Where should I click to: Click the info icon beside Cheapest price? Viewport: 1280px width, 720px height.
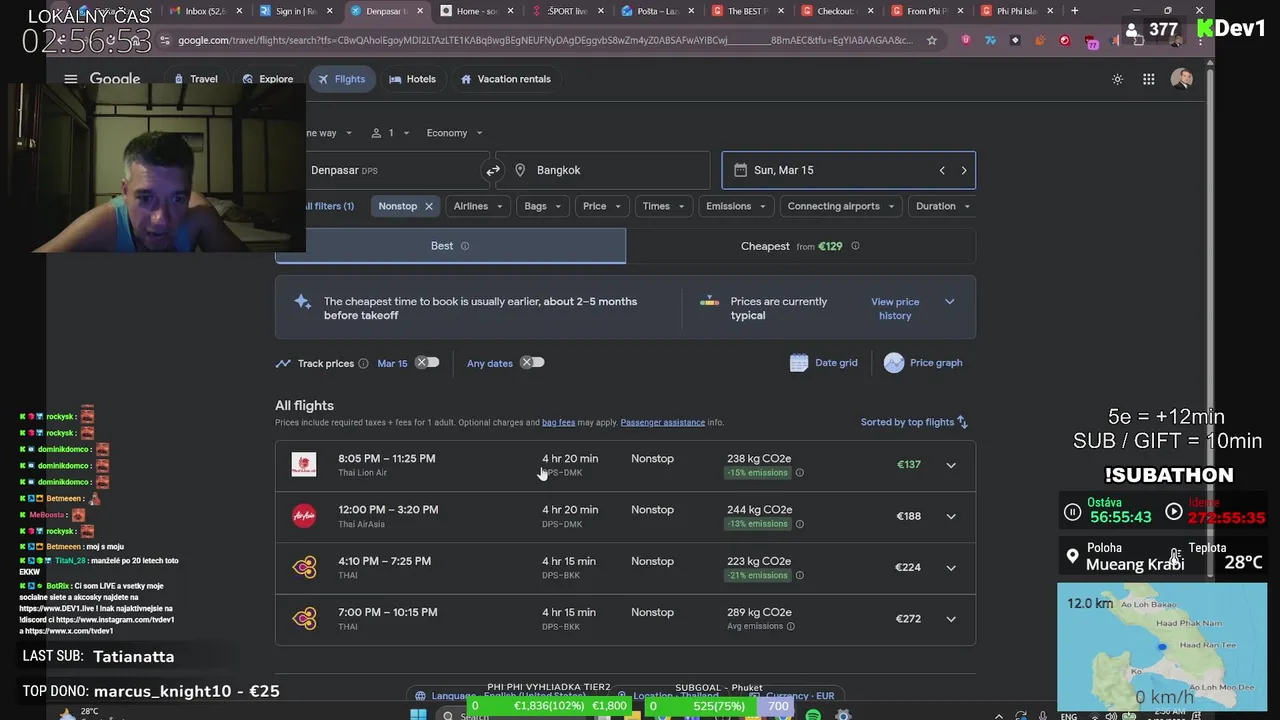click(855, 246)
